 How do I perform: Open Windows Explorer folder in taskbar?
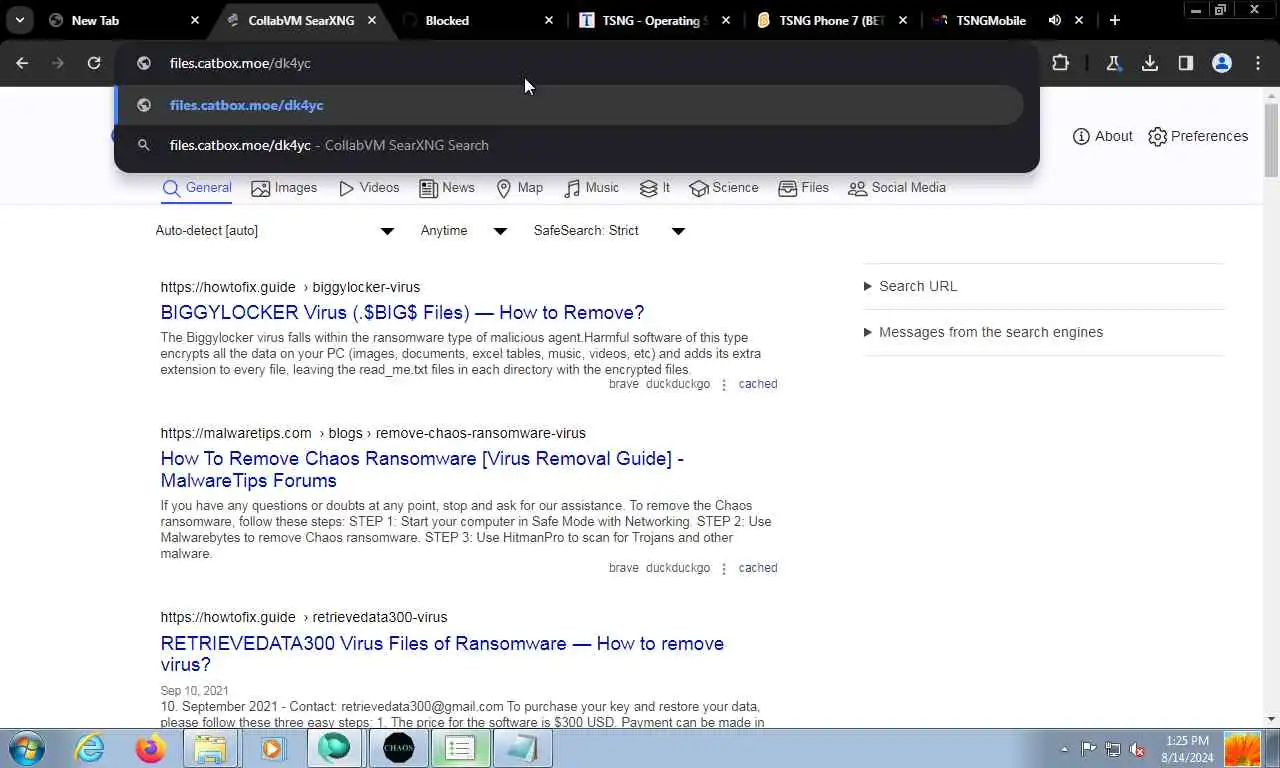point(210,748)
